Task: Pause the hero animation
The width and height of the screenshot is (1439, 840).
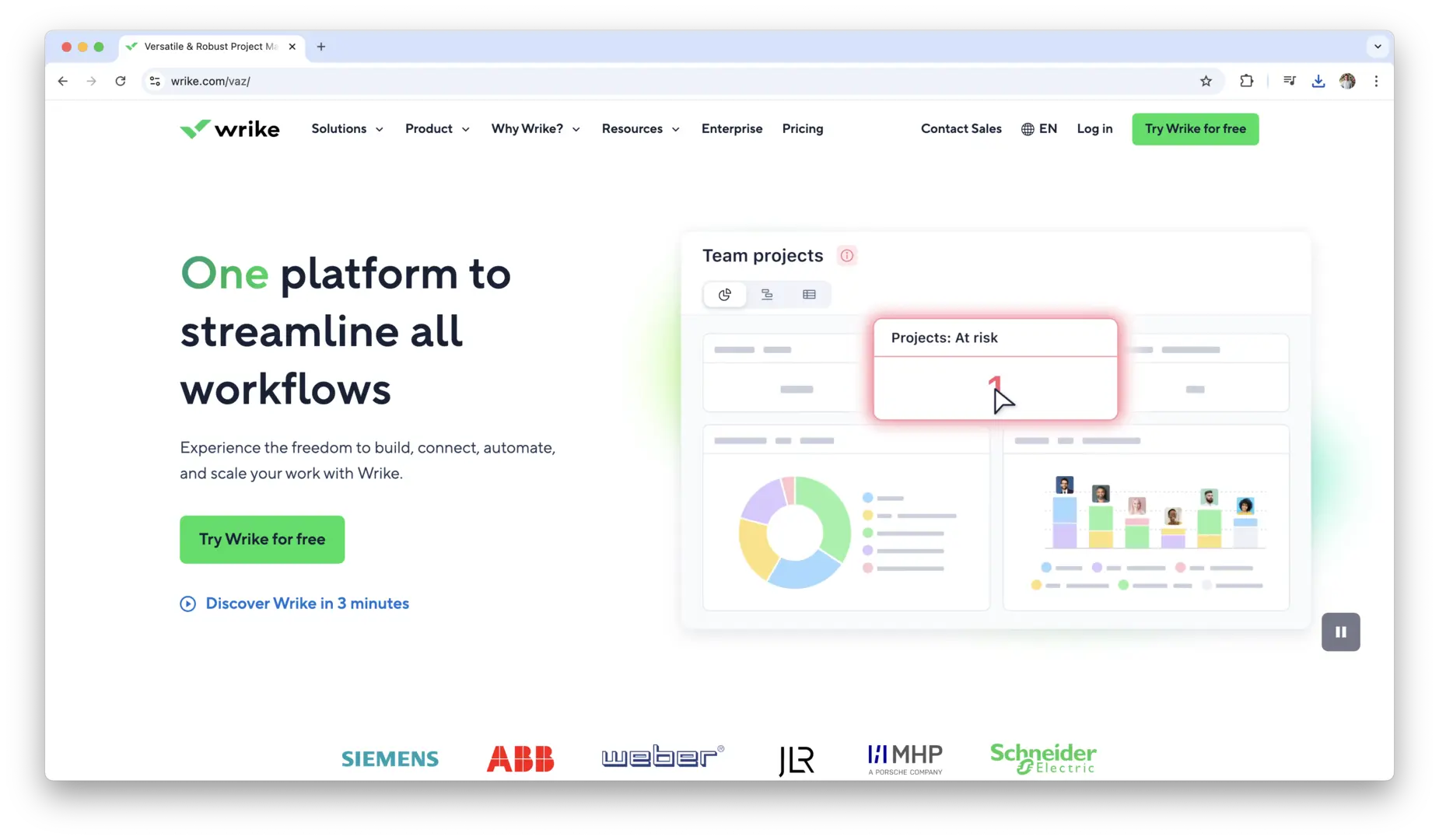Action: [x=1340, y=632]
